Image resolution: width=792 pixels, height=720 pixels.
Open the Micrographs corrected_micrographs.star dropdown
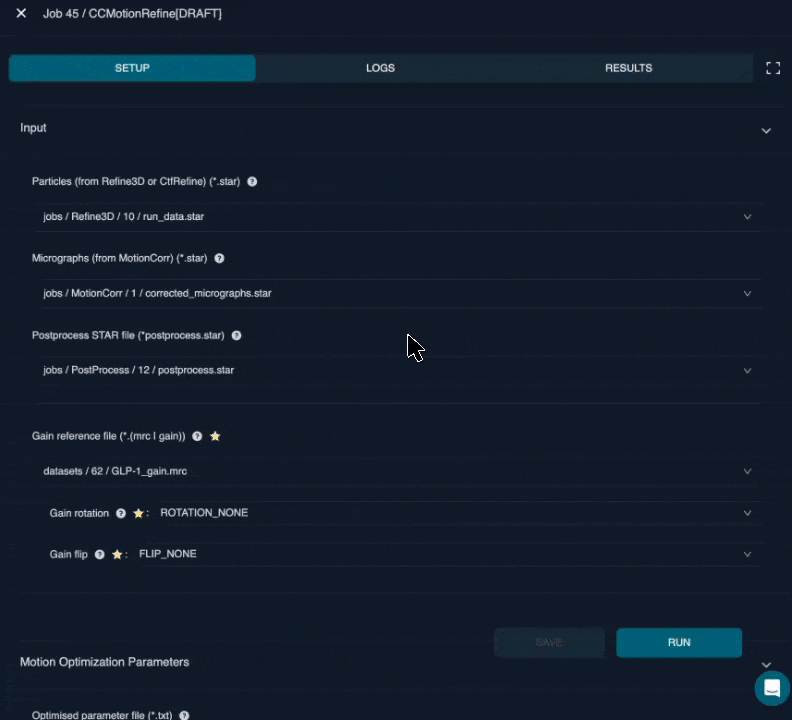(x=399, y=294)
